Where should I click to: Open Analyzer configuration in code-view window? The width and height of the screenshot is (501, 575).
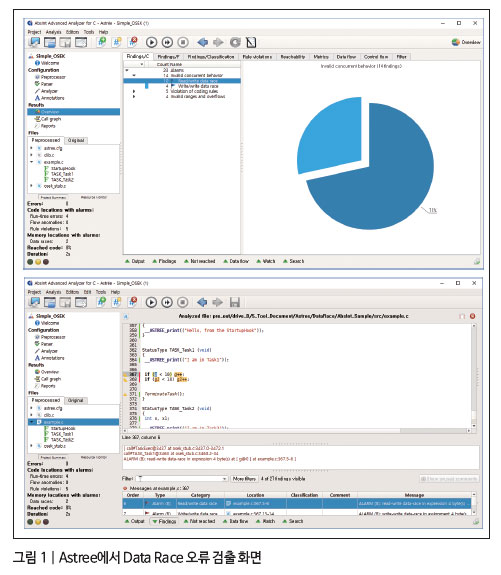coord(47,351)
